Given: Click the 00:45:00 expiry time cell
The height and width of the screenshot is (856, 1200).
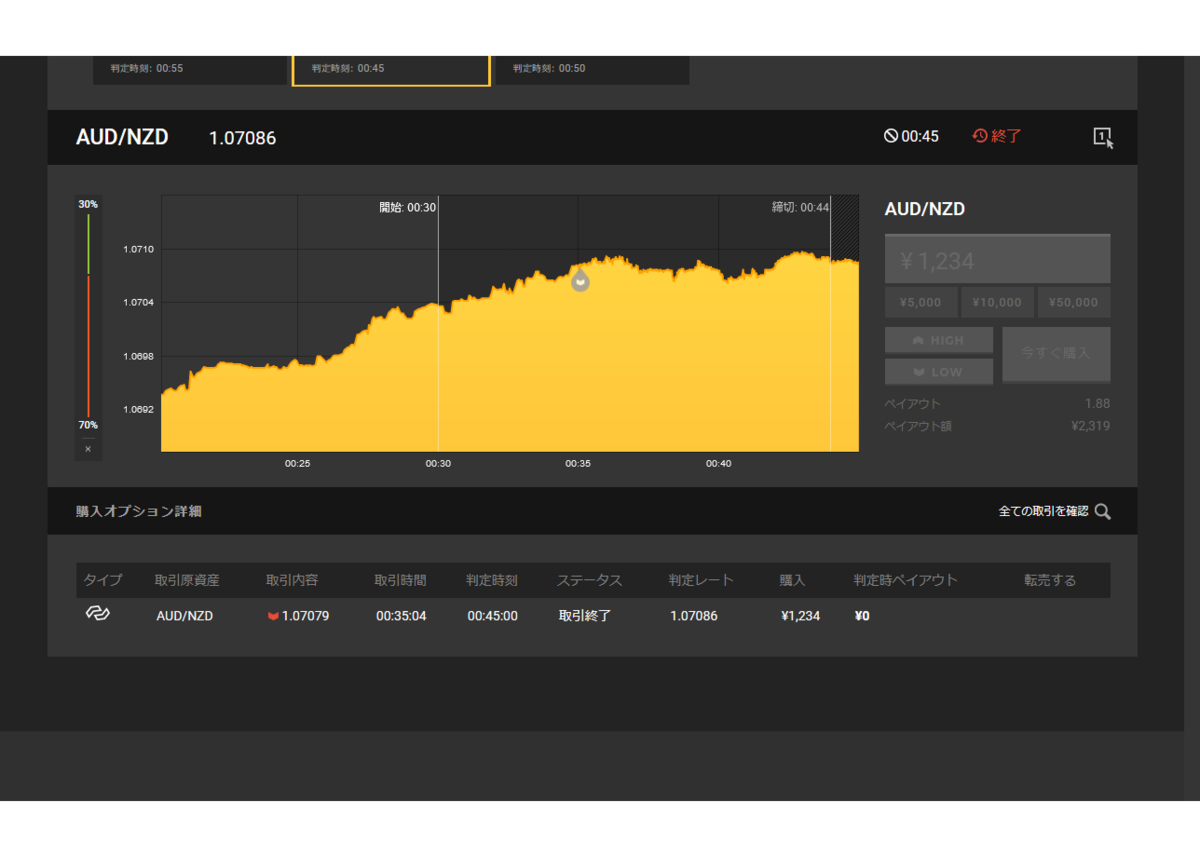Looking at the screenshot, I should click(492, 616).
